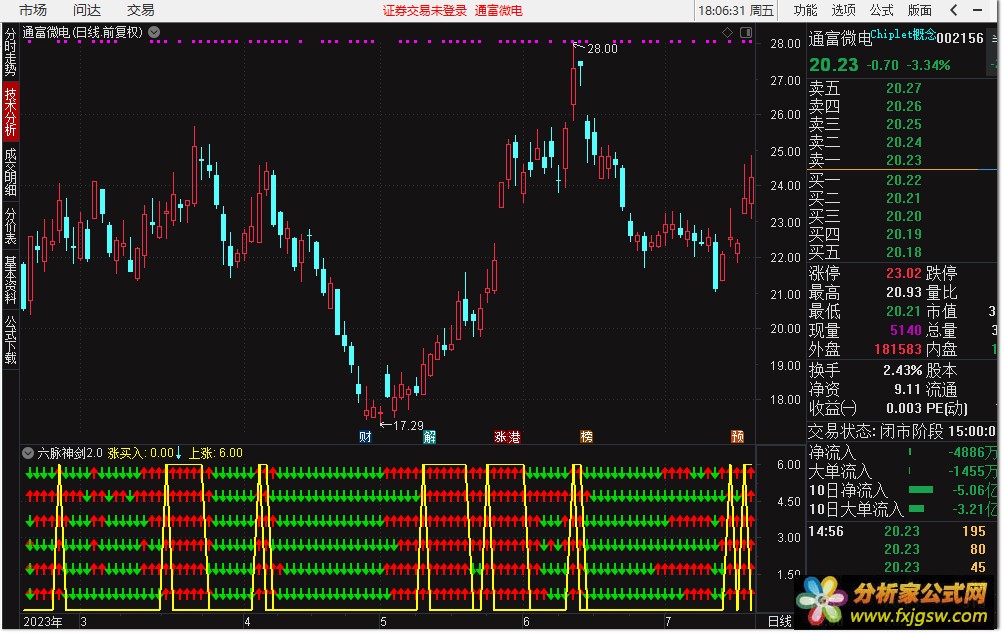Click the 10日大单流入 green bar
This screenshot has width=1004, height=633.
pos(916,509)
